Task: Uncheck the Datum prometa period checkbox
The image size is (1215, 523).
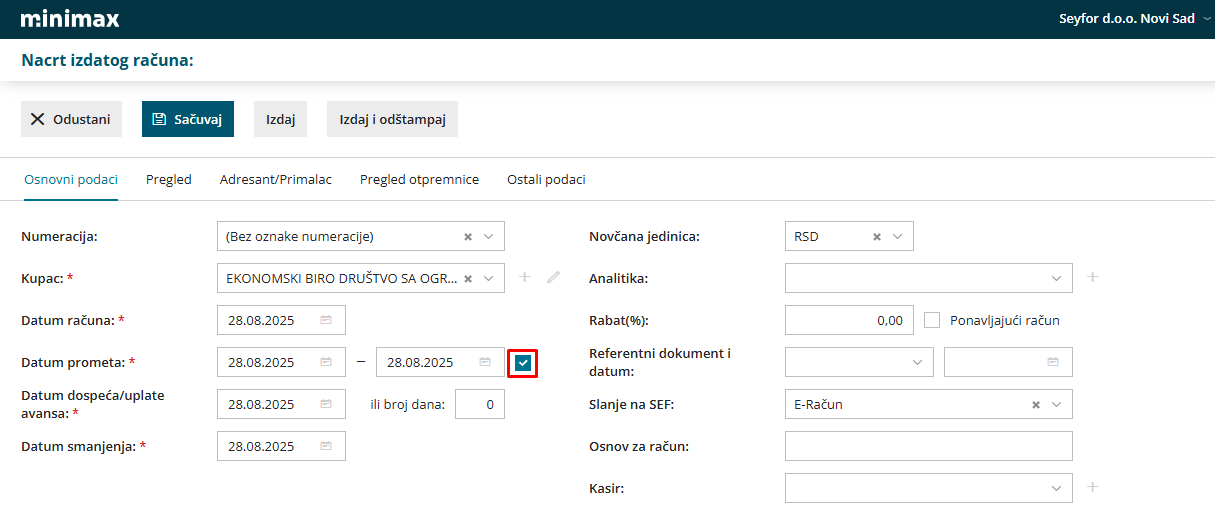Action: click(523, 363)
